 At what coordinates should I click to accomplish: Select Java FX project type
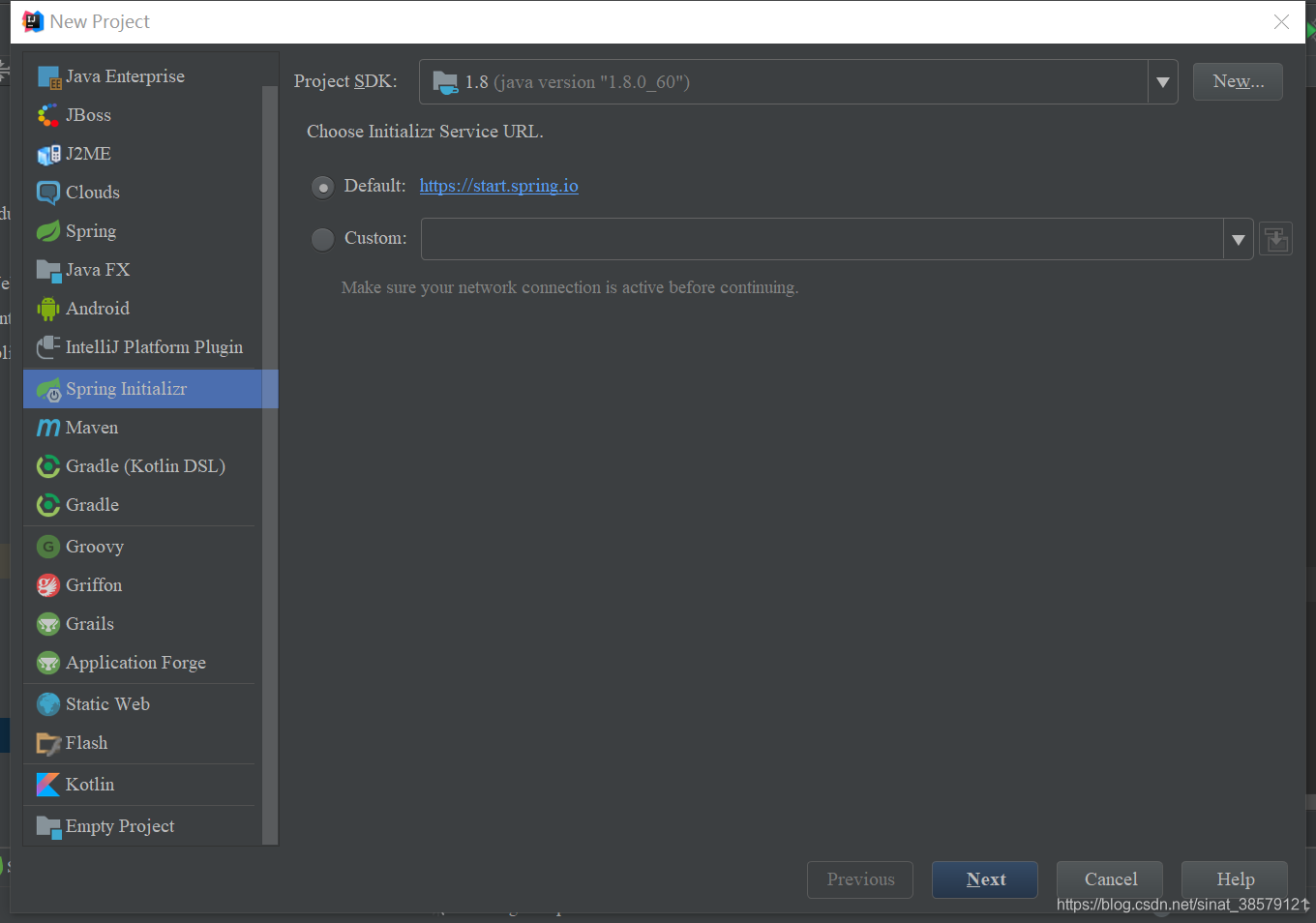pyautogui.click(x=141, y=270)
